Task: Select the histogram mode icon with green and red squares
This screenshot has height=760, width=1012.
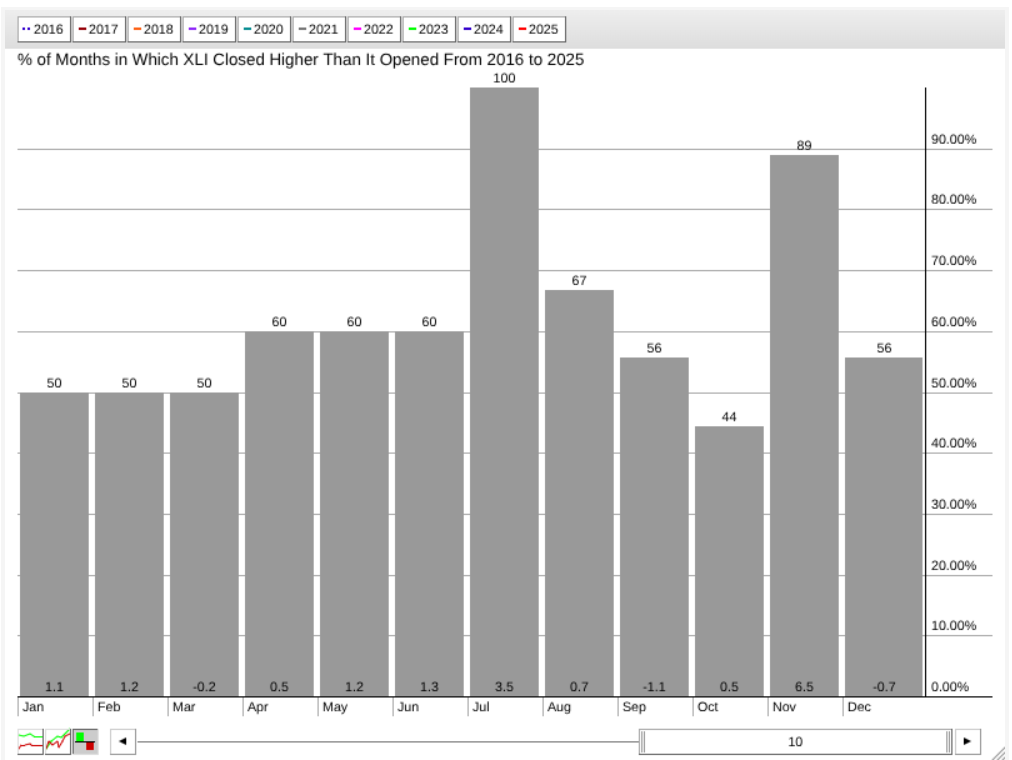Action: coord(85,741)
